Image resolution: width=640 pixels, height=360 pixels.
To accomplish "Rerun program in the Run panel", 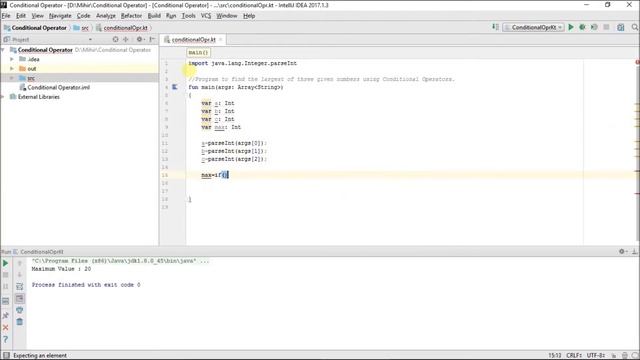I will [5, 263].
